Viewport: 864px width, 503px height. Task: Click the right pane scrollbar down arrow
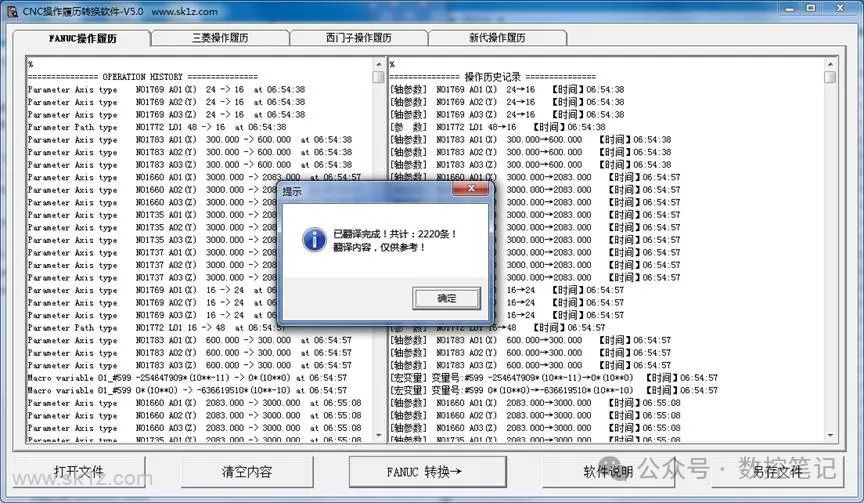(830, 435)
